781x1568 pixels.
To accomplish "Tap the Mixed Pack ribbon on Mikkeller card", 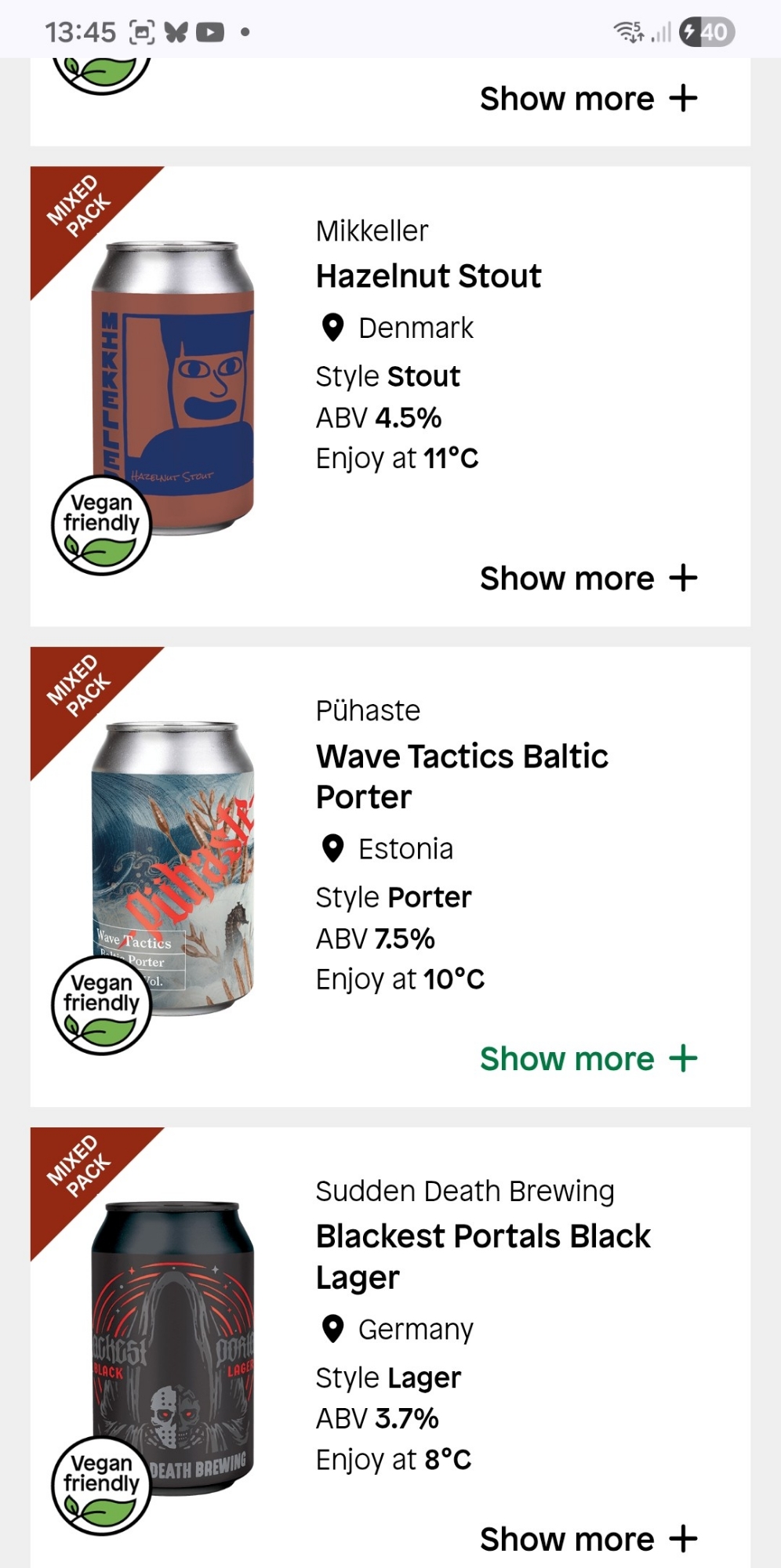I will pos(78,208).
